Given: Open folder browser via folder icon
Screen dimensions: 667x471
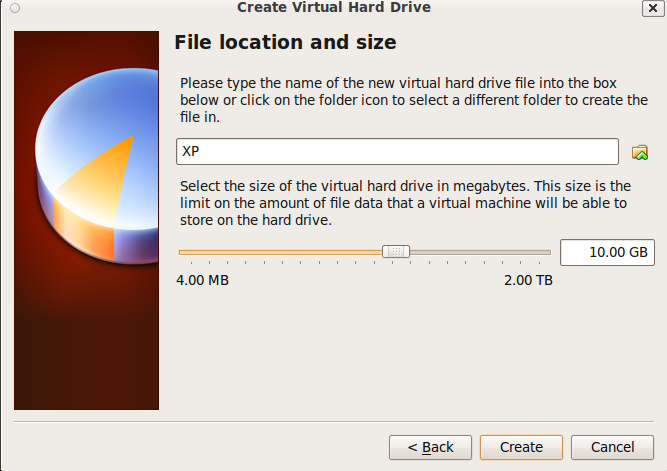Looking at the screenshot, I should pyautogui.click(x=640, y=152).
